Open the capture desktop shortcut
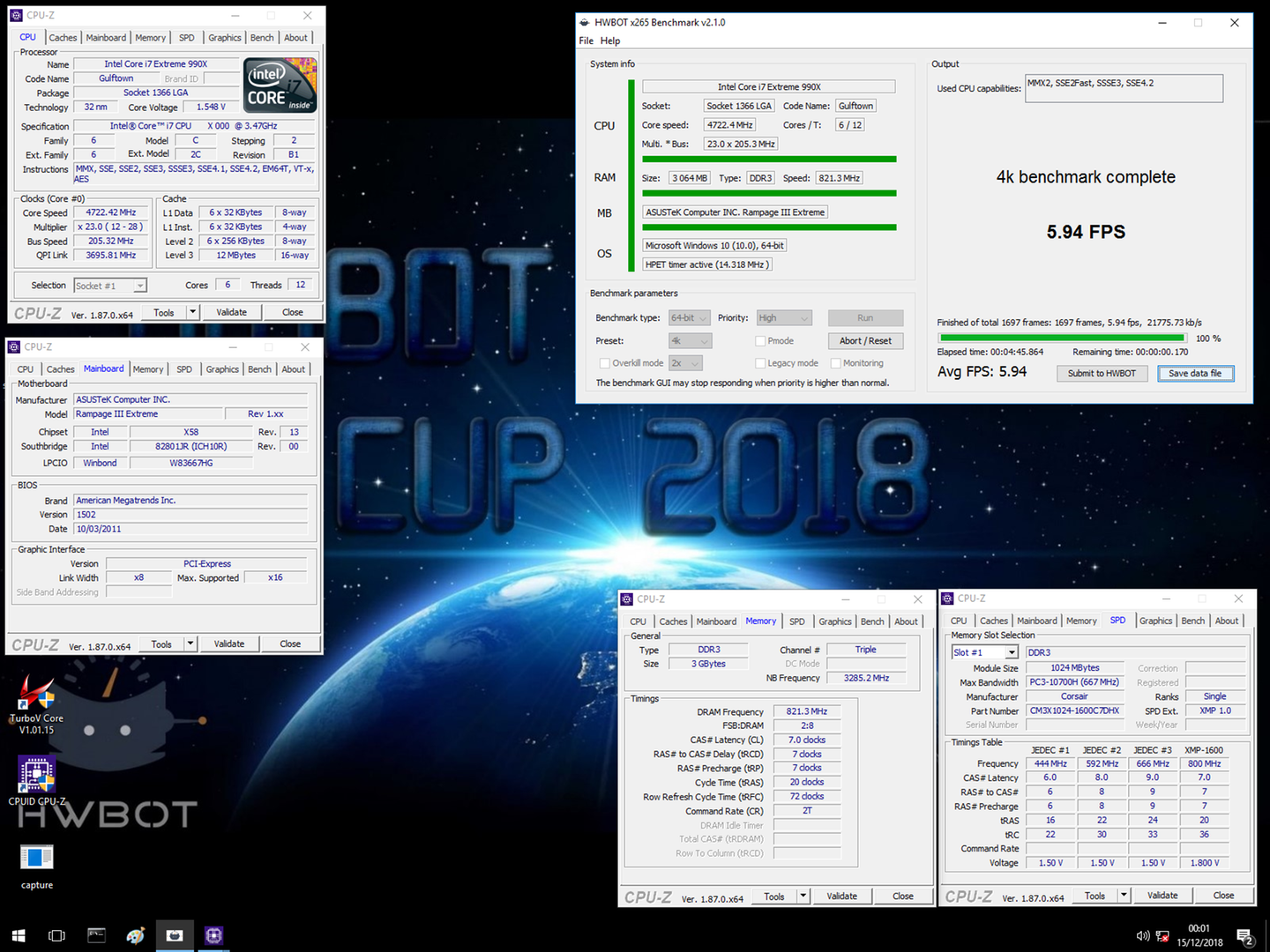 tap(37, 866)
